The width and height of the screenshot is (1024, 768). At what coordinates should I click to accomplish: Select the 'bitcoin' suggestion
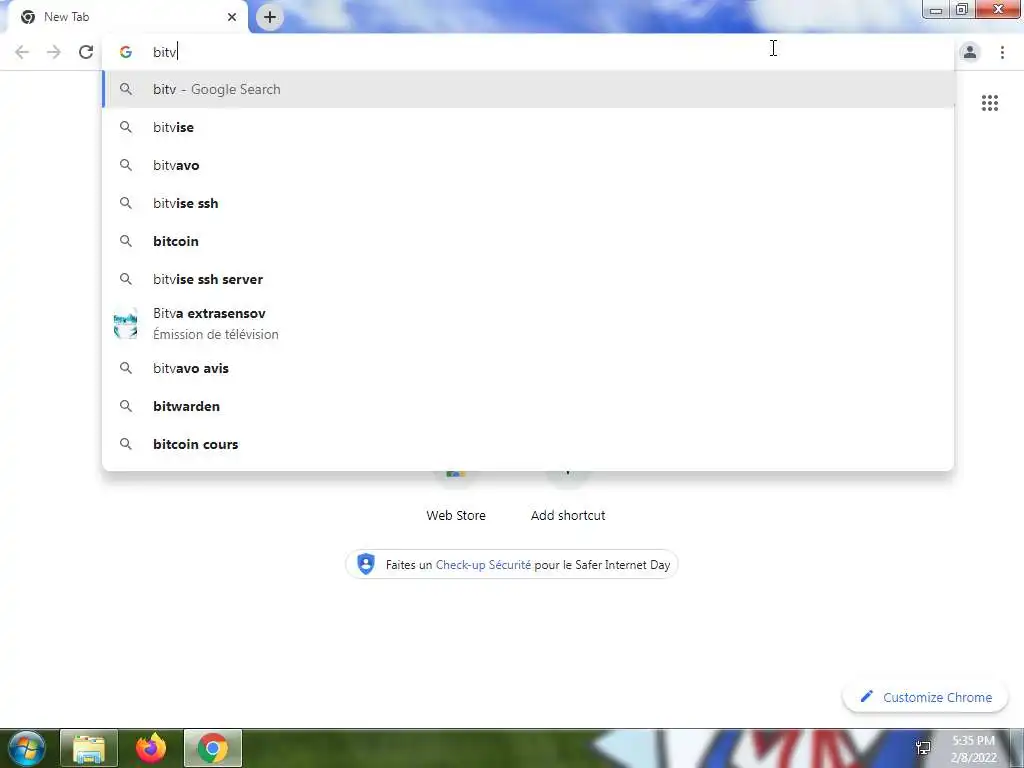(528, 241)
